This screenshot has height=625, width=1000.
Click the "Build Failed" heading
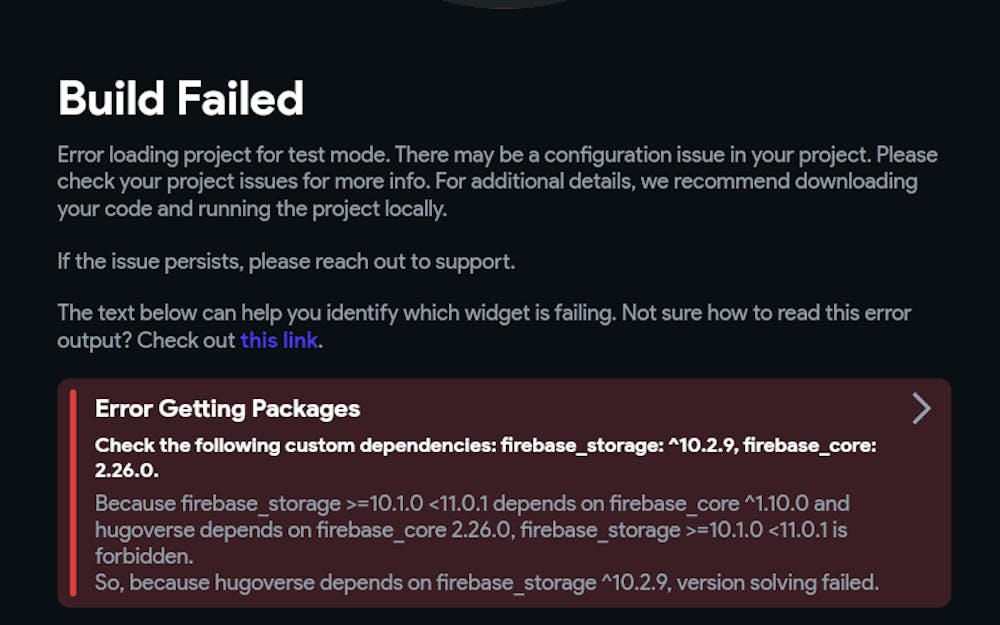coord(181,98)
